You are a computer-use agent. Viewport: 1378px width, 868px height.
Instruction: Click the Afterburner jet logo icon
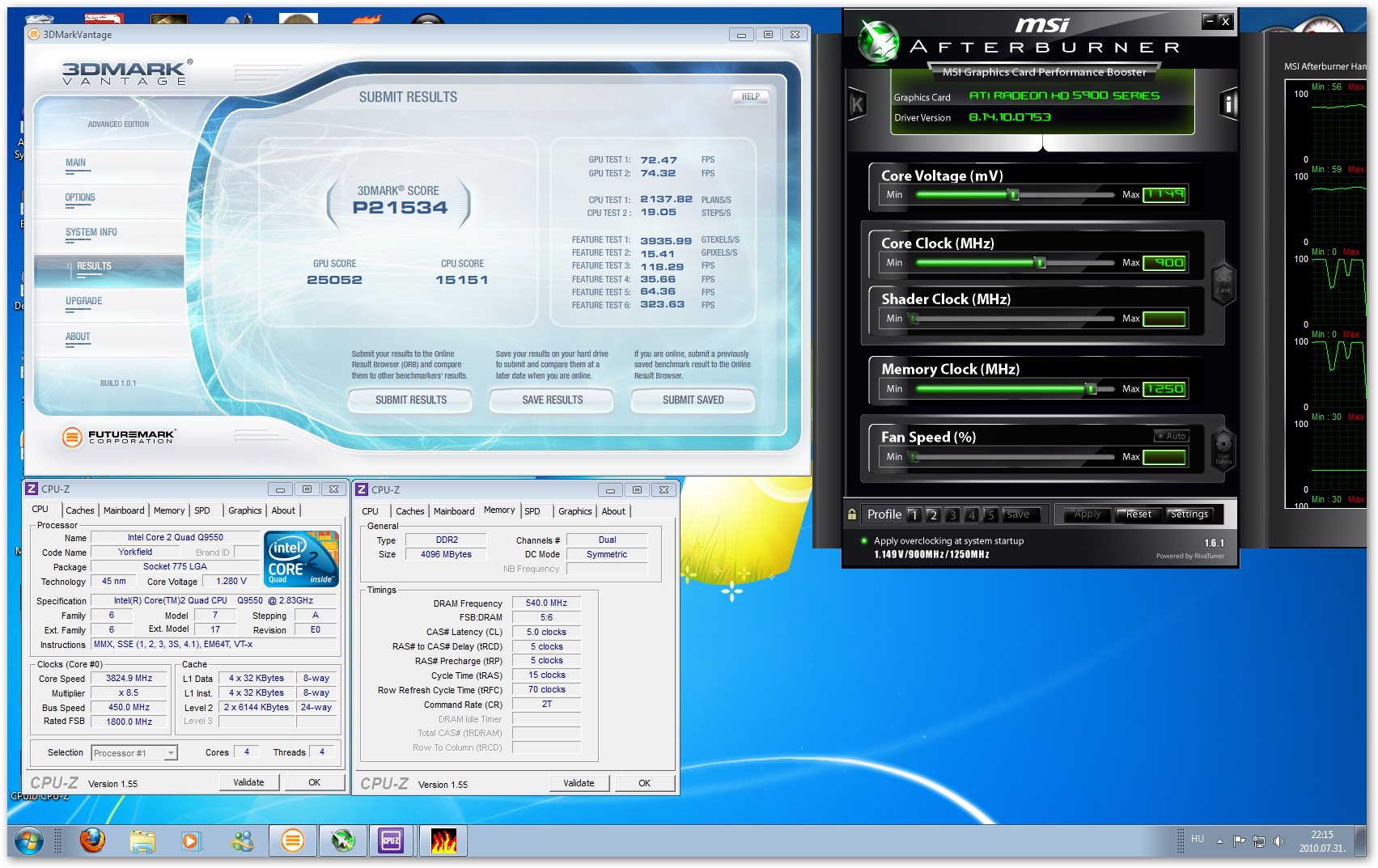878,40
